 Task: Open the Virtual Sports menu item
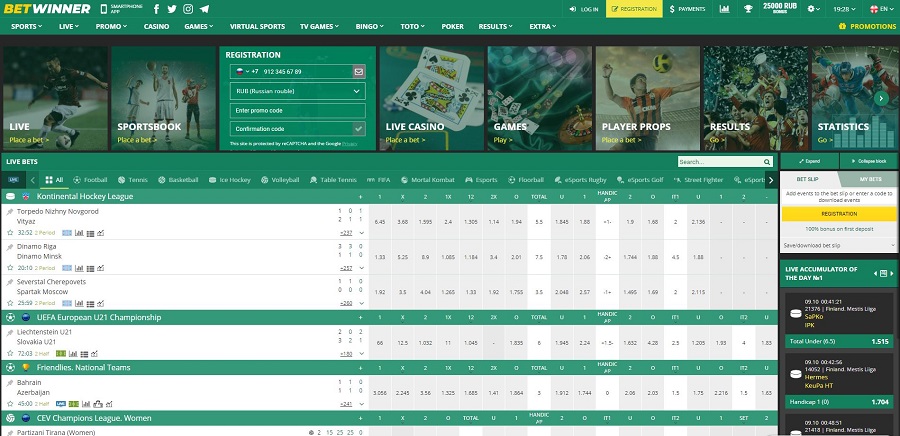(x=257, y=26)
